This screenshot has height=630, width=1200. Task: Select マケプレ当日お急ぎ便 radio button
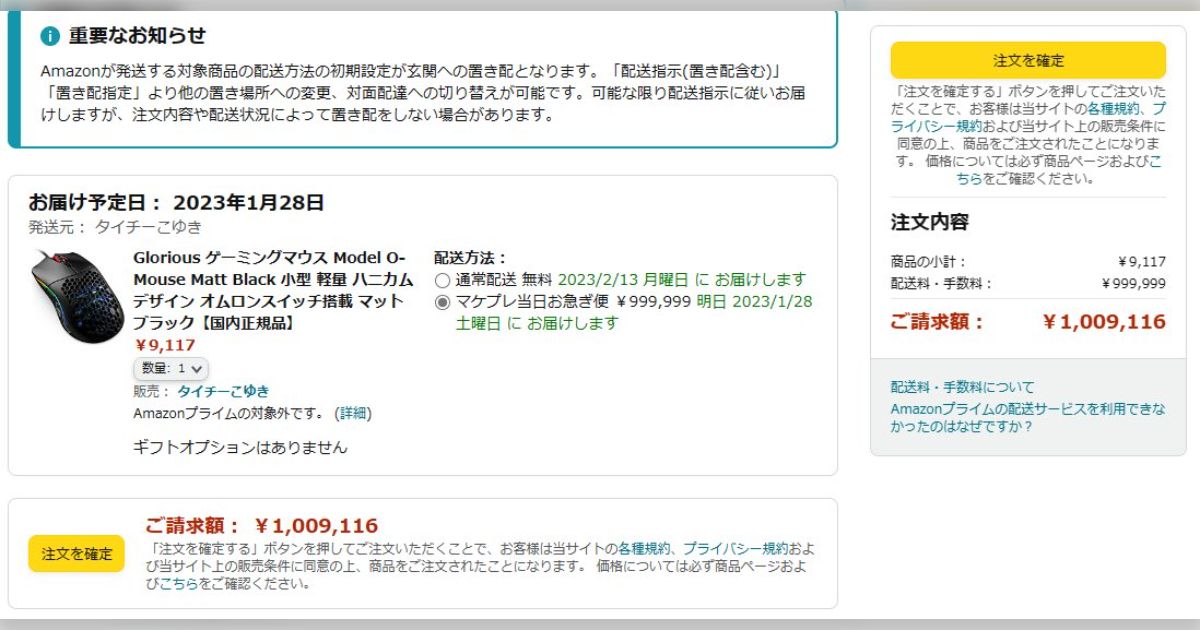coord(442,302)
